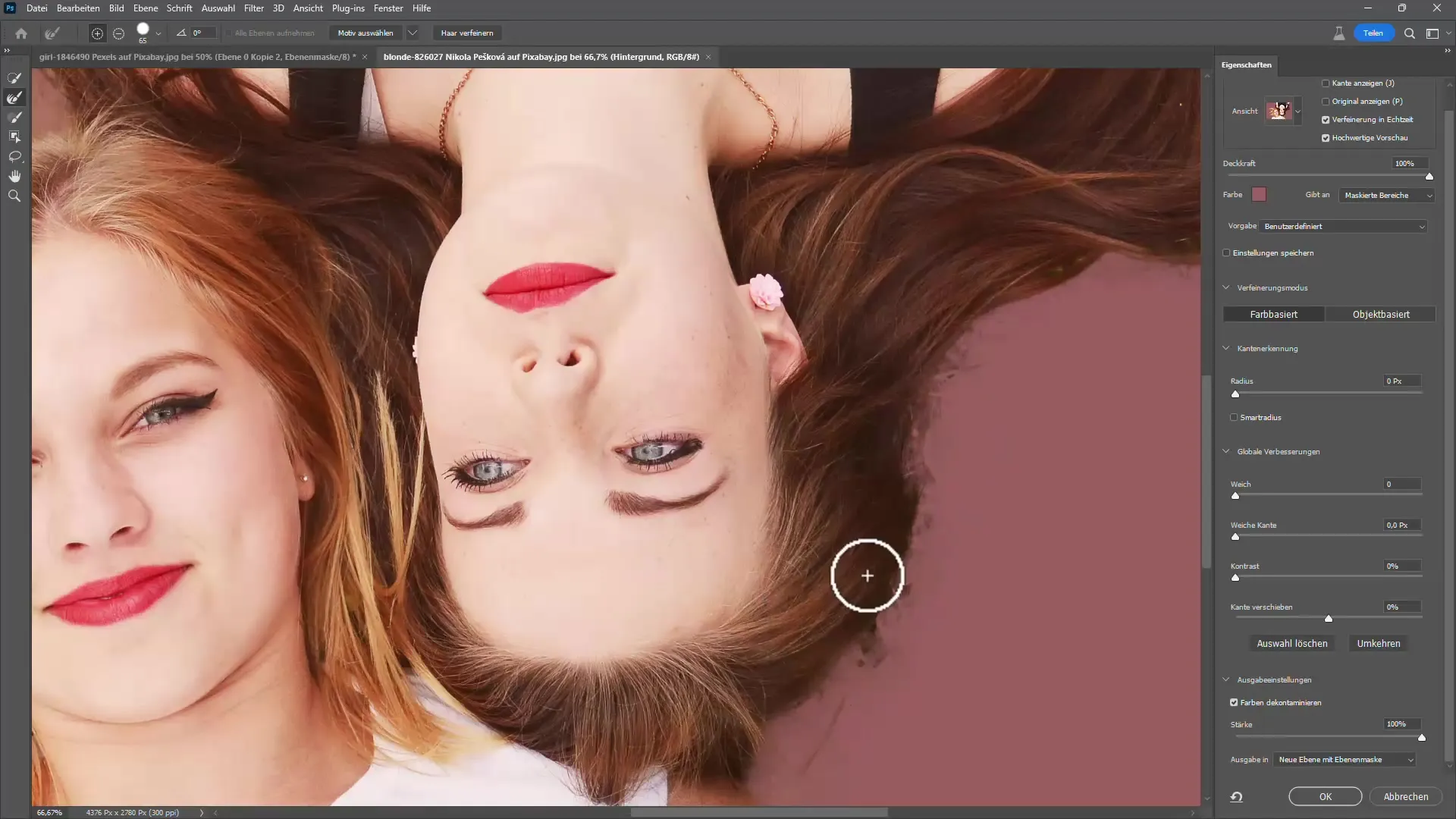
Task: Open the Photoshop beaker discover icon
Action: tap(1339, 33)
